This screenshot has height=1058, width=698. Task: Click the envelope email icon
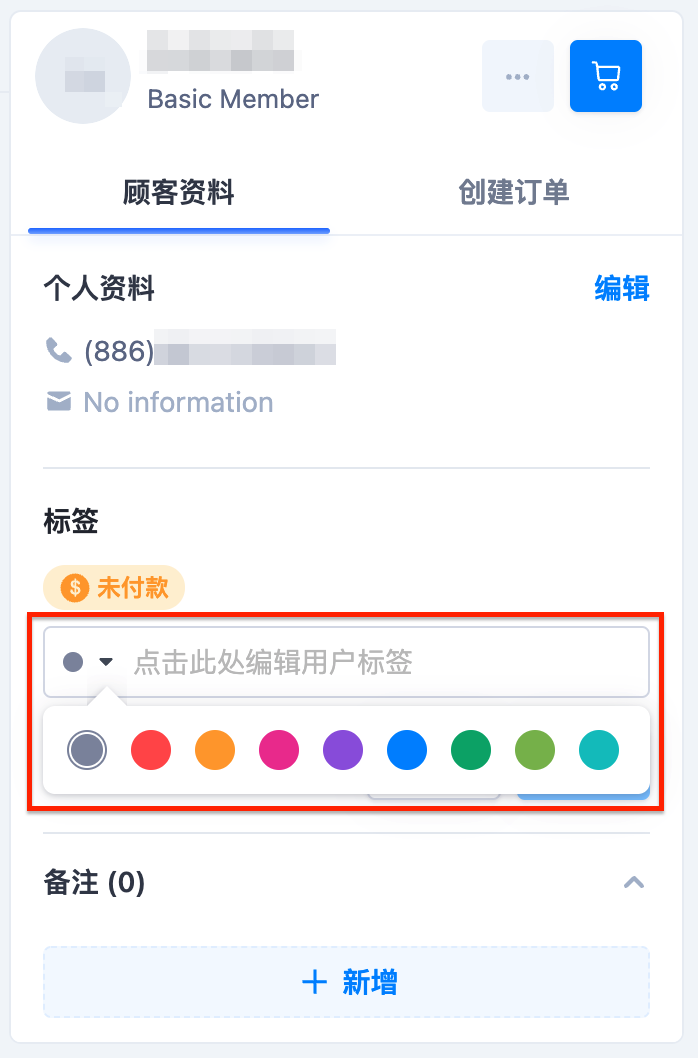(x=59, y=401)
